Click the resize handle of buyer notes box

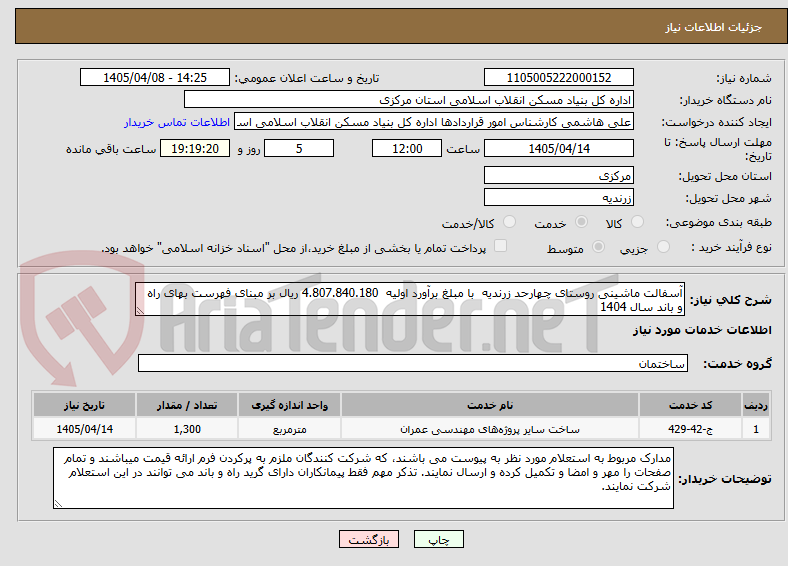[58, 504]
